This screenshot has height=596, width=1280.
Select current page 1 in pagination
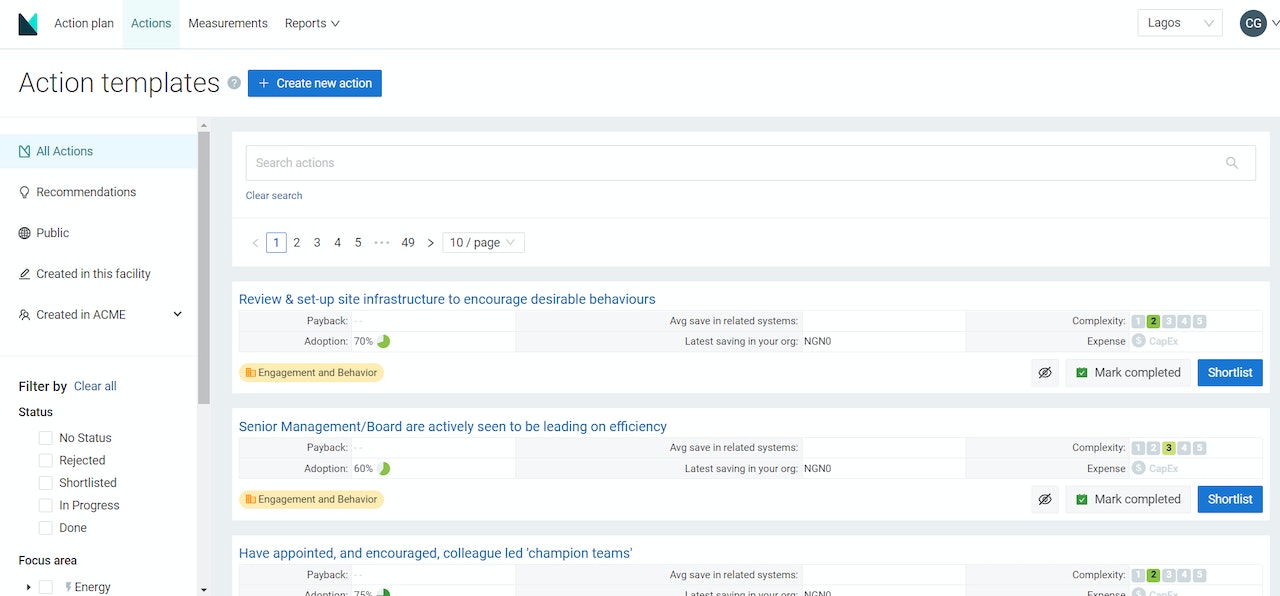pos(276,243)
